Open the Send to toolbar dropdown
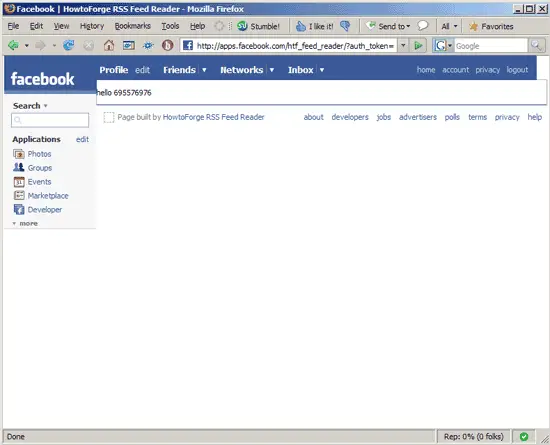 pyautogui.click(x=388, y=26)
